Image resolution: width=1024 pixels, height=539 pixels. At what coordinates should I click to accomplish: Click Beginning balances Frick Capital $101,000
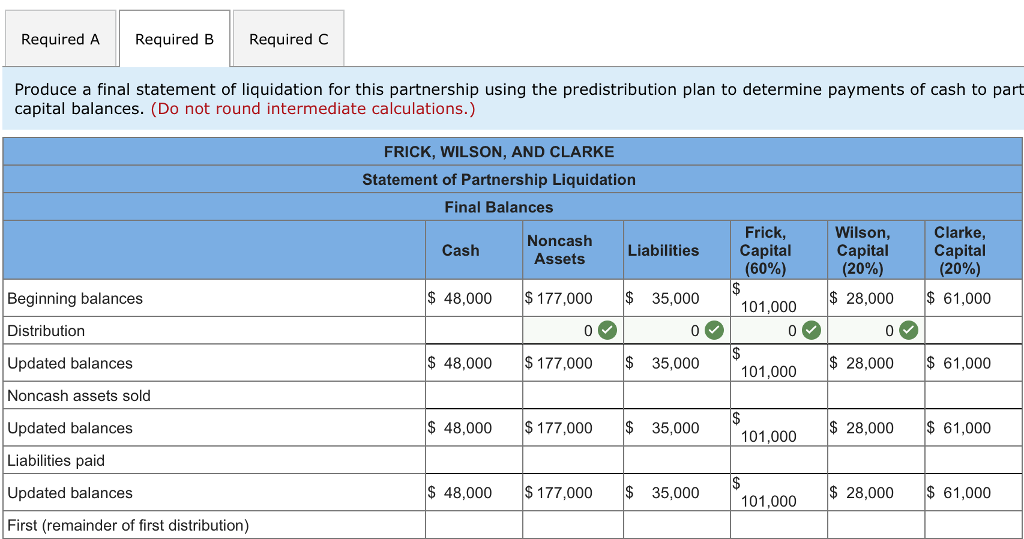(x=764, y=298)
